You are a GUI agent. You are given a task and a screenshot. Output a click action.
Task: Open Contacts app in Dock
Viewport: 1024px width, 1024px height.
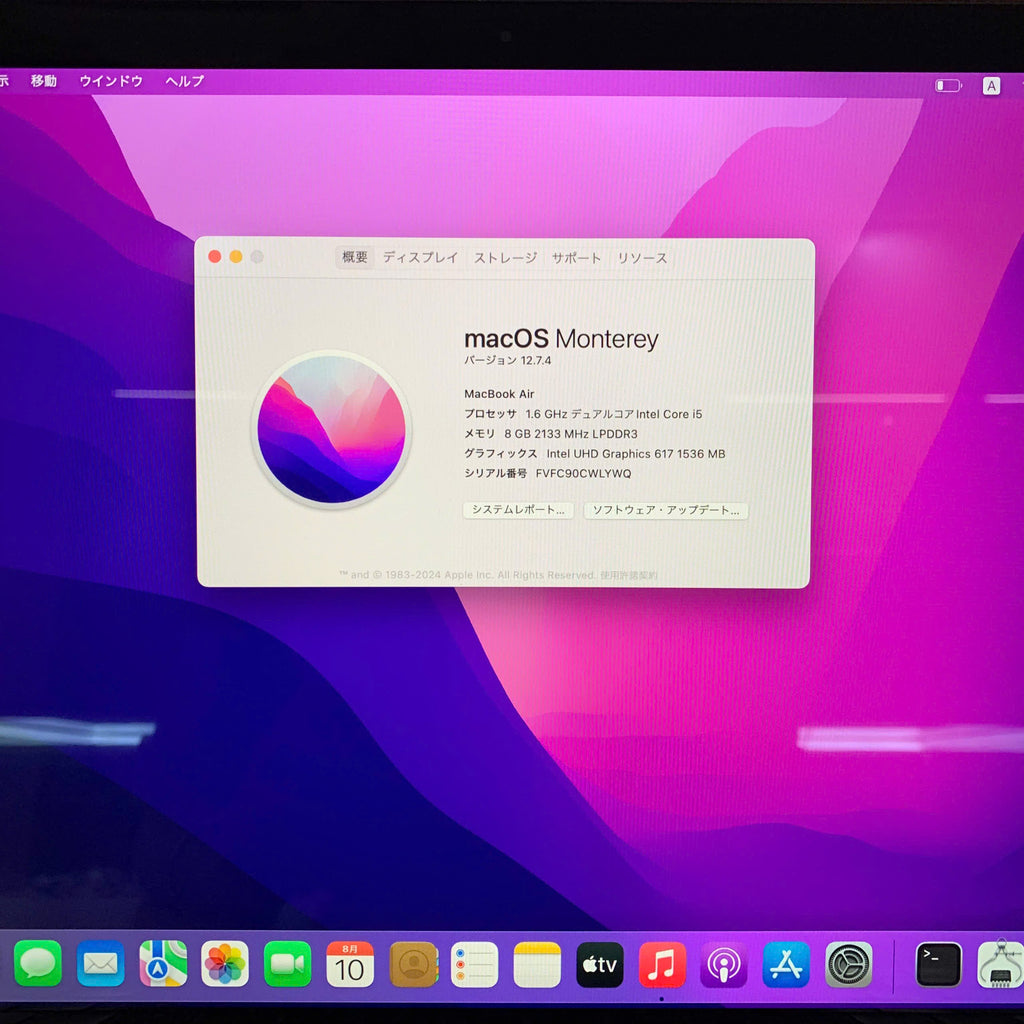[x=413, y=964]
